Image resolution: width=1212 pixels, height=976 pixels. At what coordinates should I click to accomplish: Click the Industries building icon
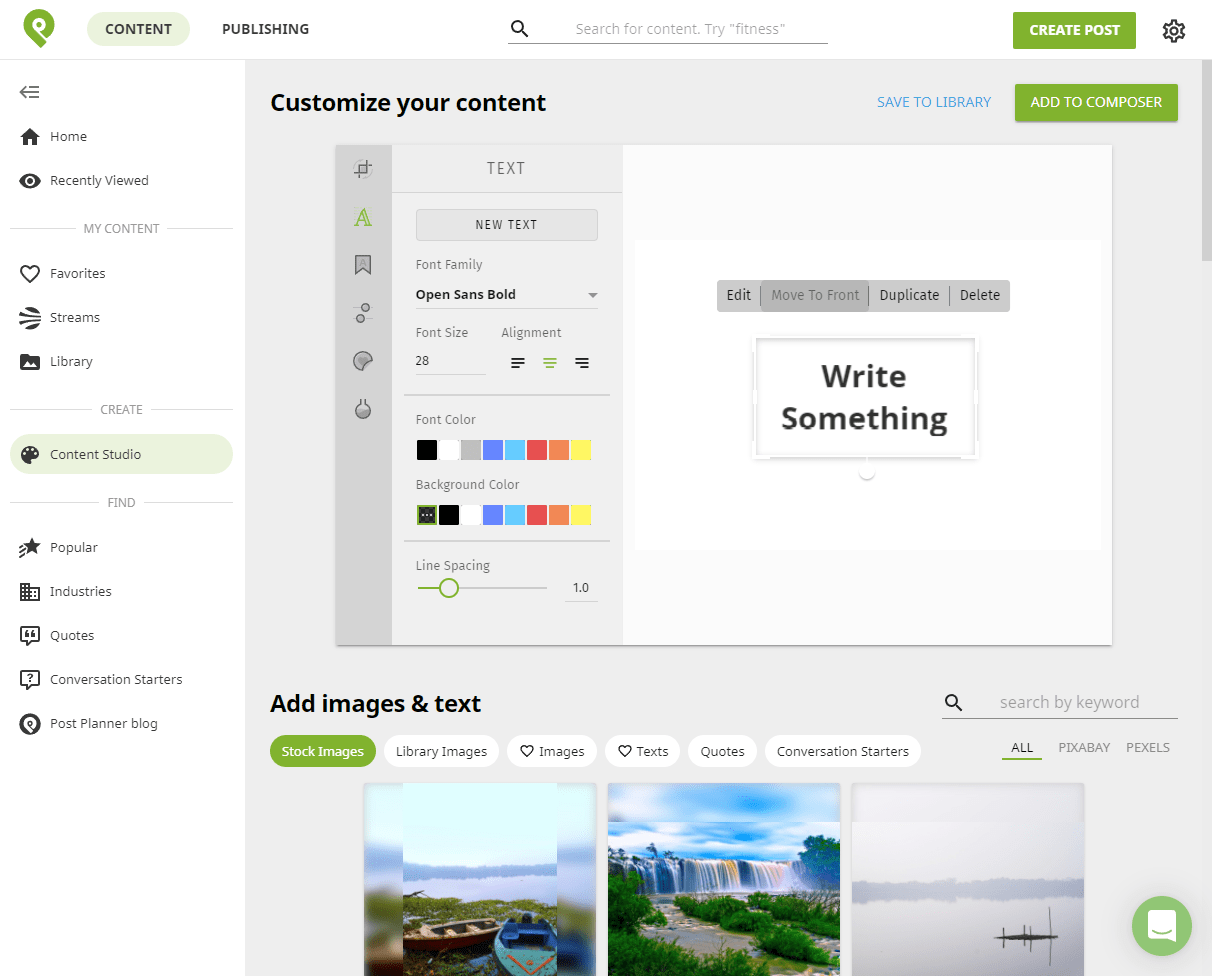click(x=30, y=592)
